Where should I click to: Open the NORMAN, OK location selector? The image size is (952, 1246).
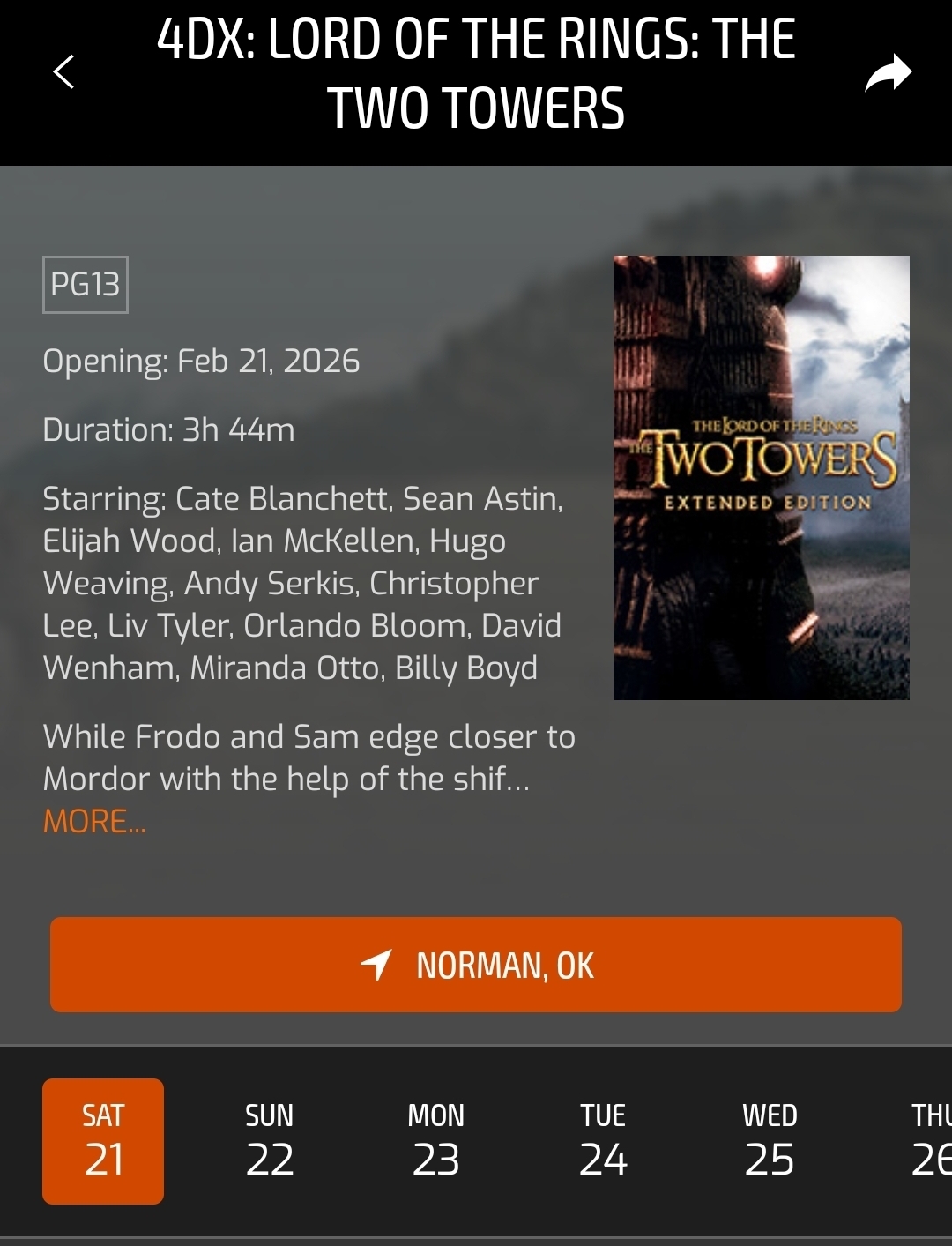coord(476,965)
